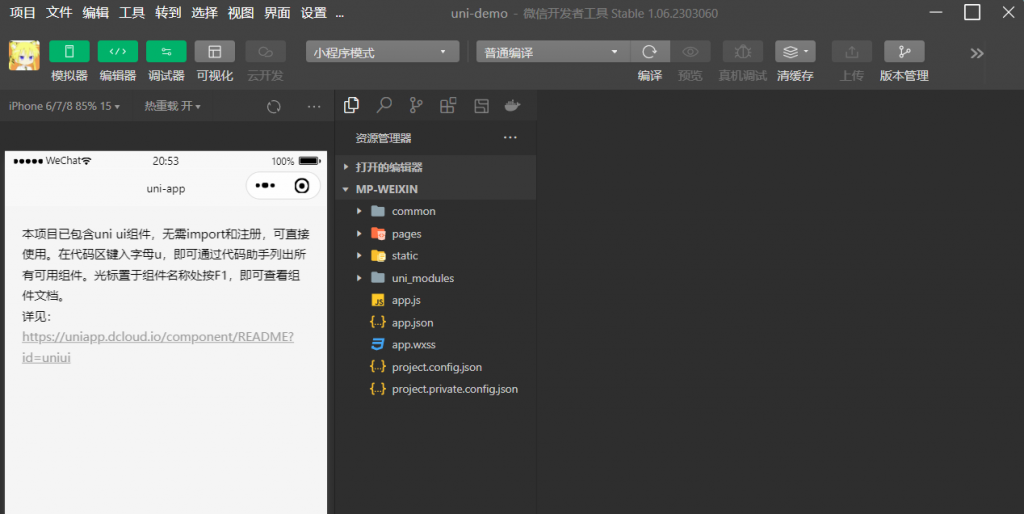Viewport: 1024px width, 514px height.
Task: Click the mini program capsule menu dots
Action: click(x=265, y=186)
